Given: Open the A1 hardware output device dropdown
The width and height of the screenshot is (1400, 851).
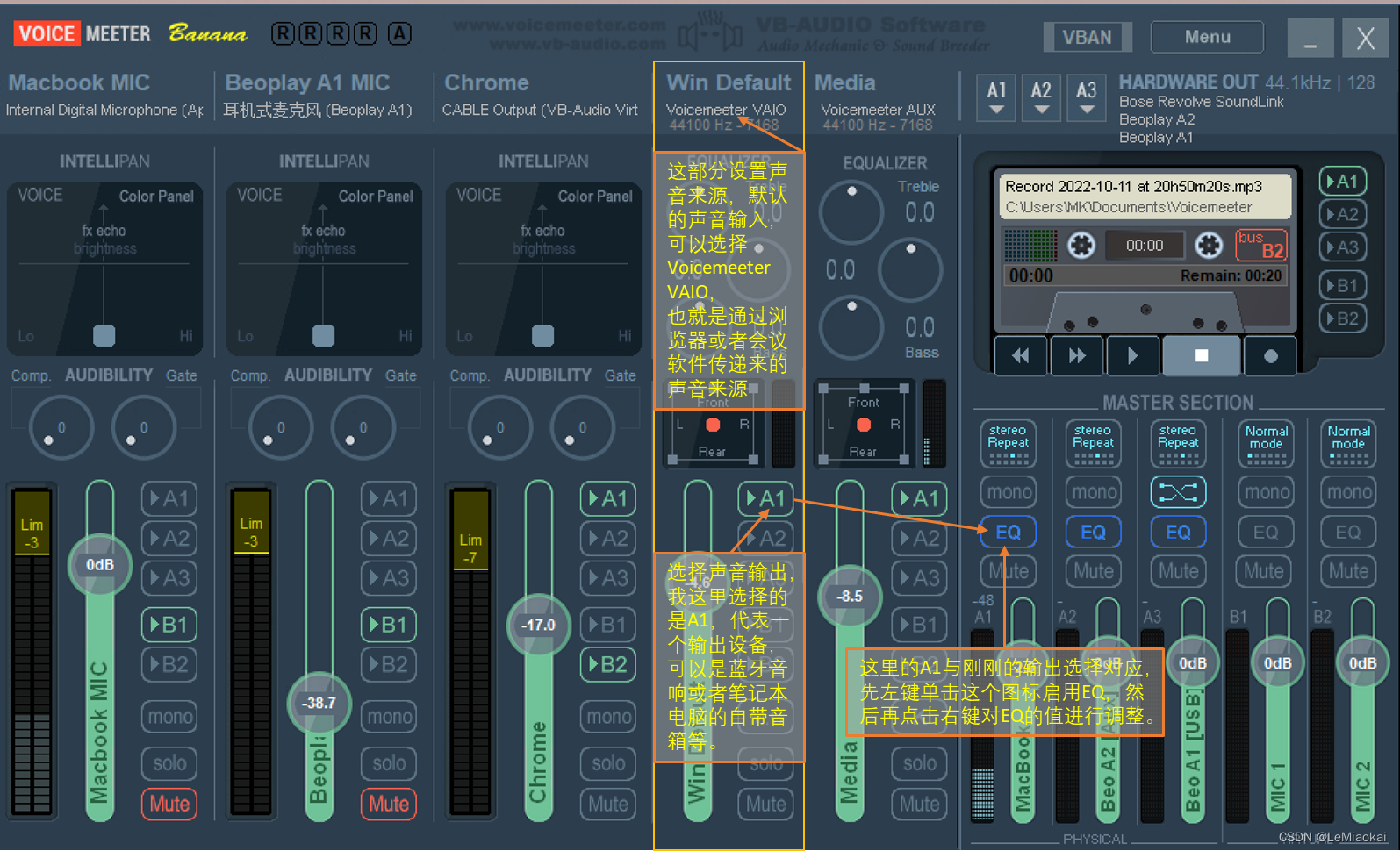Looking at the screenshot, I should 996,97.
